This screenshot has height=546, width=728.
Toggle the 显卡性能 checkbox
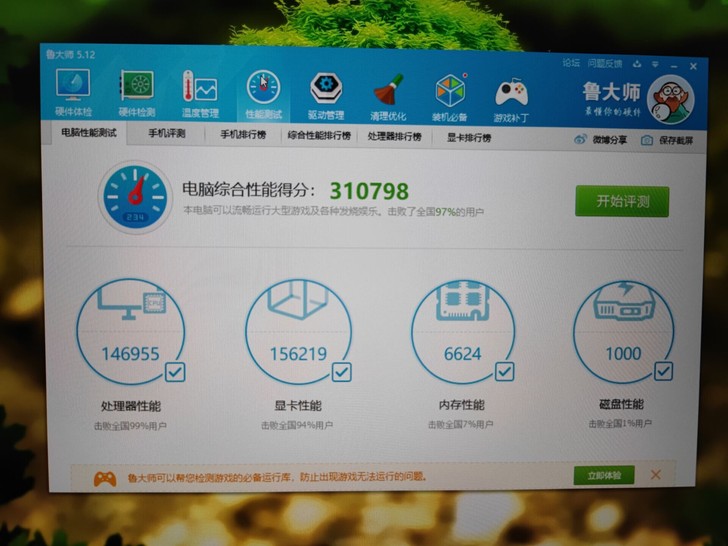[341, 372]
